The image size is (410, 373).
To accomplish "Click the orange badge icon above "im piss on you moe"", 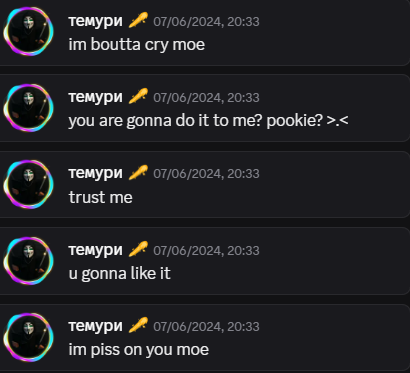I will [138, 325].
